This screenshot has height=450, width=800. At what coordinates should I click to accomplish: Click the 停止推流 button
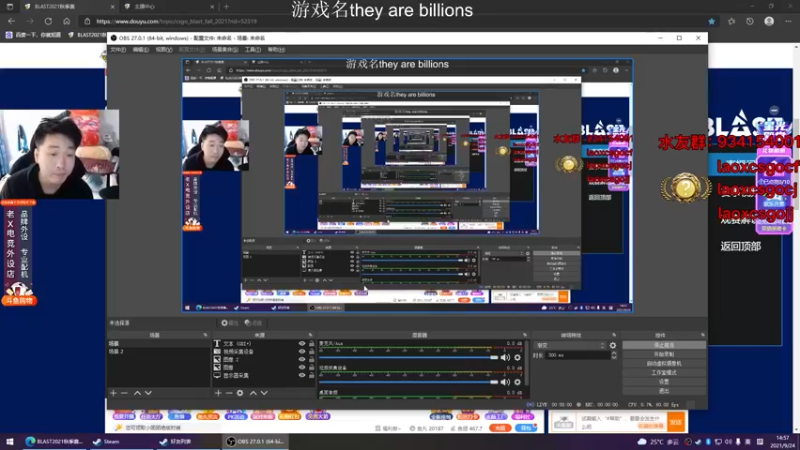tap(664, 345)
